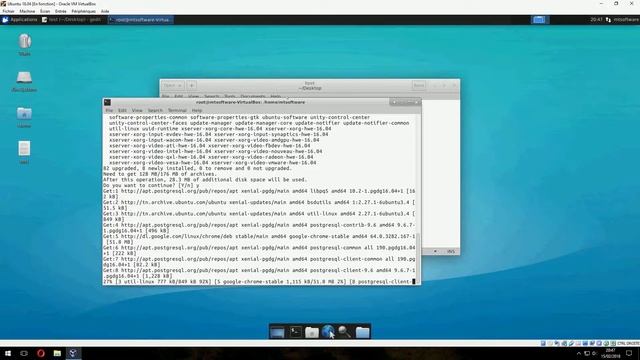
Task: Click the Windows Start button
Action: (8, 353)
